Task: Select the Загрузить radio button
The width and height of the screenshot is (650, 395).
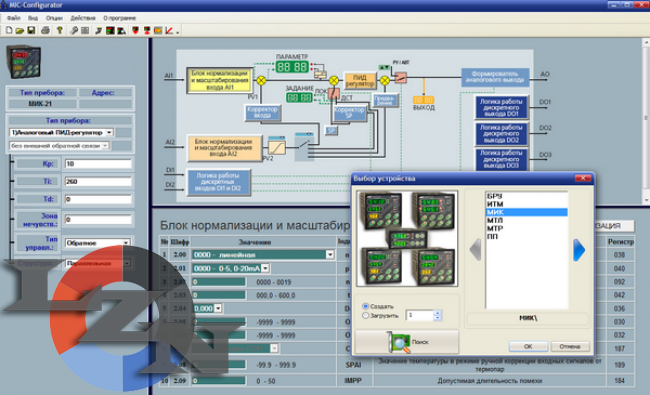Action: pyautogui.click(x=365, y=315)
